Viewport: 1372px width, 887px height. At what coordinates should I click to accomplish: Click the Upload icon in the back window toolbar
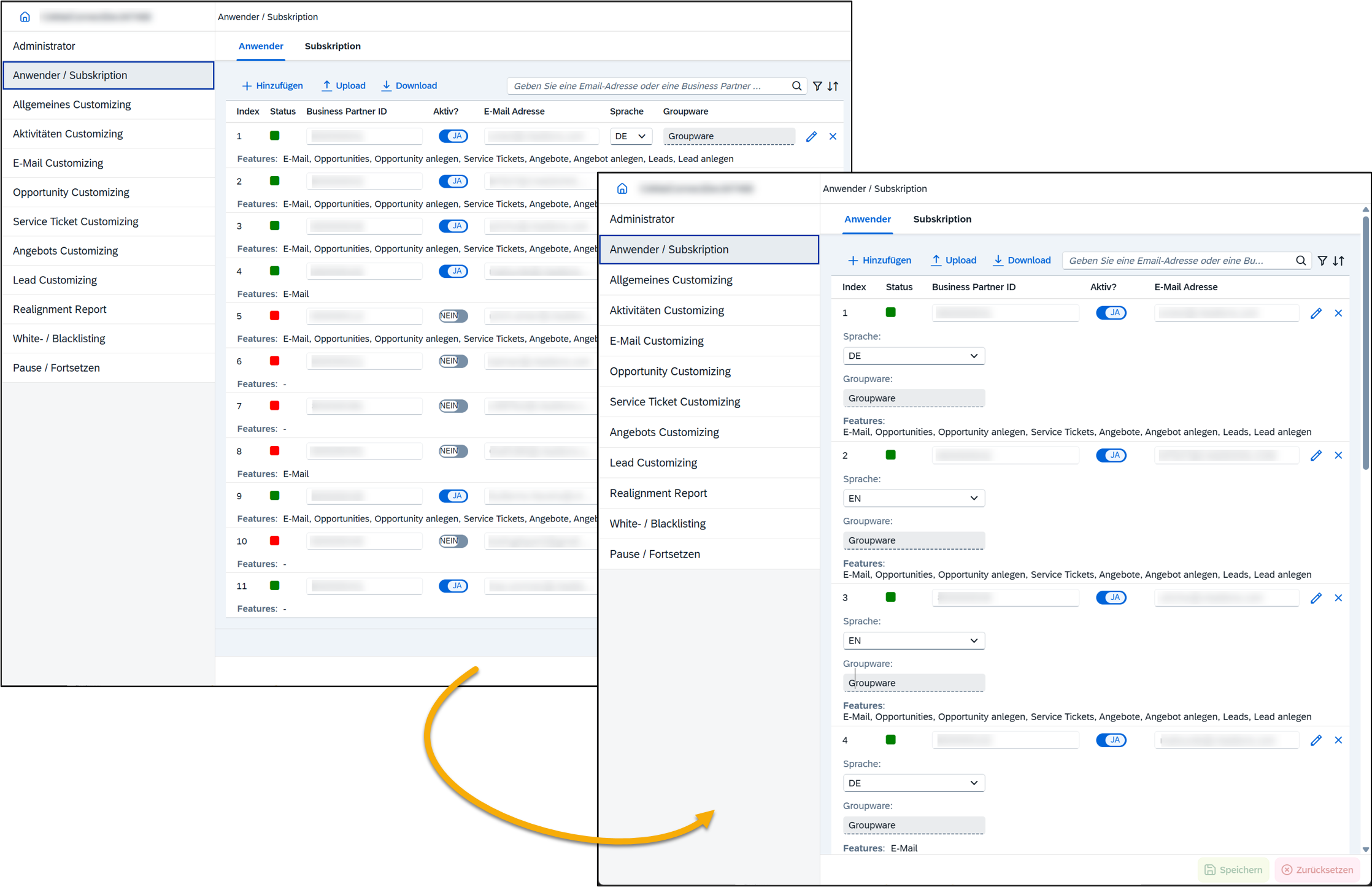[327, 86]
